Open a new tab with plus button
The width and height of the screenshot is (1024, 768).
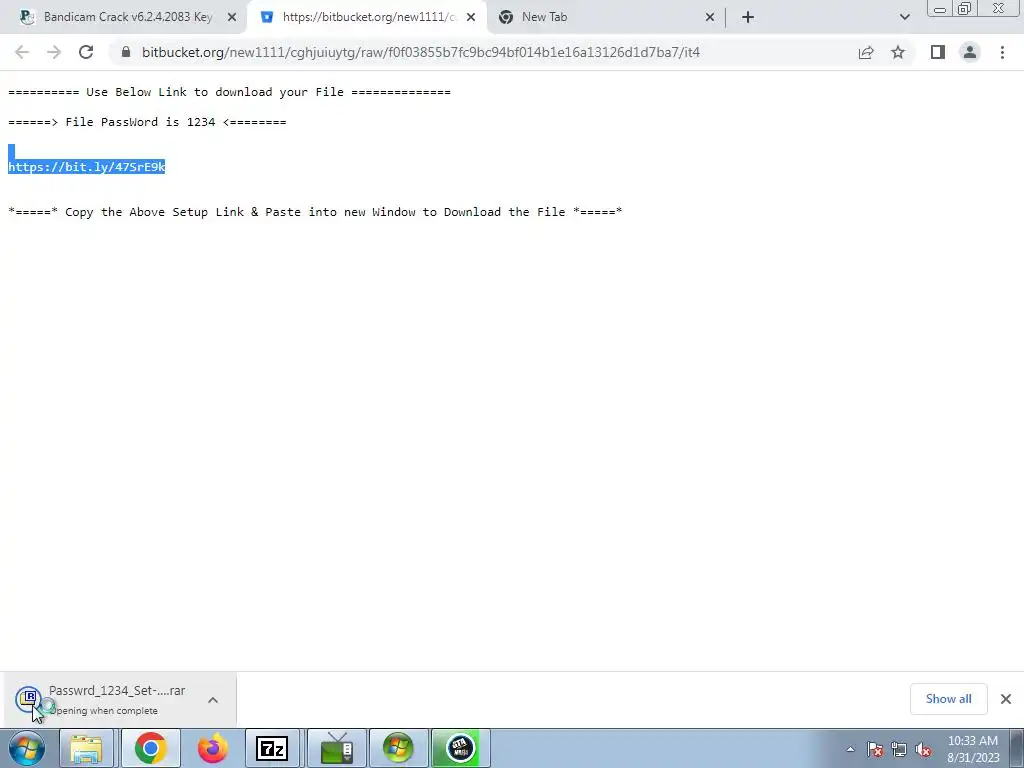pos(748,18)
